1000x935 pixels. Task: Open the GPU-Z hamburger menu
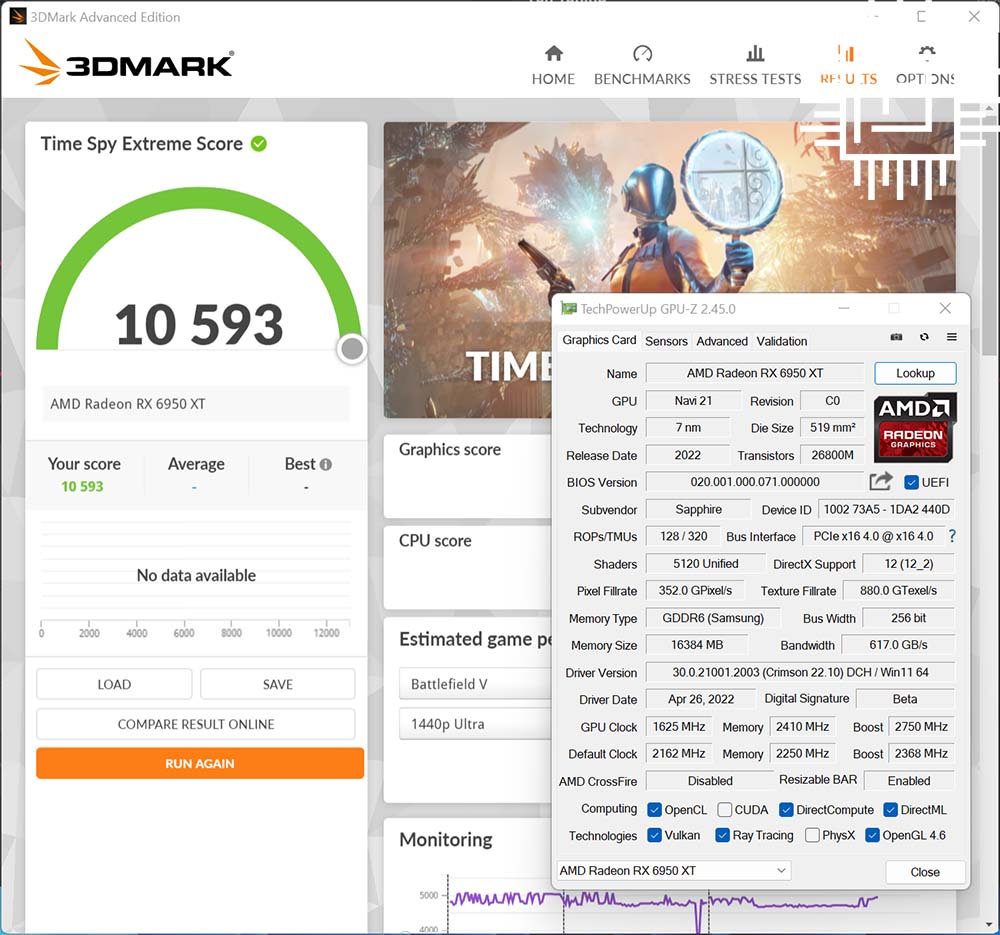[x=952, y=337]
